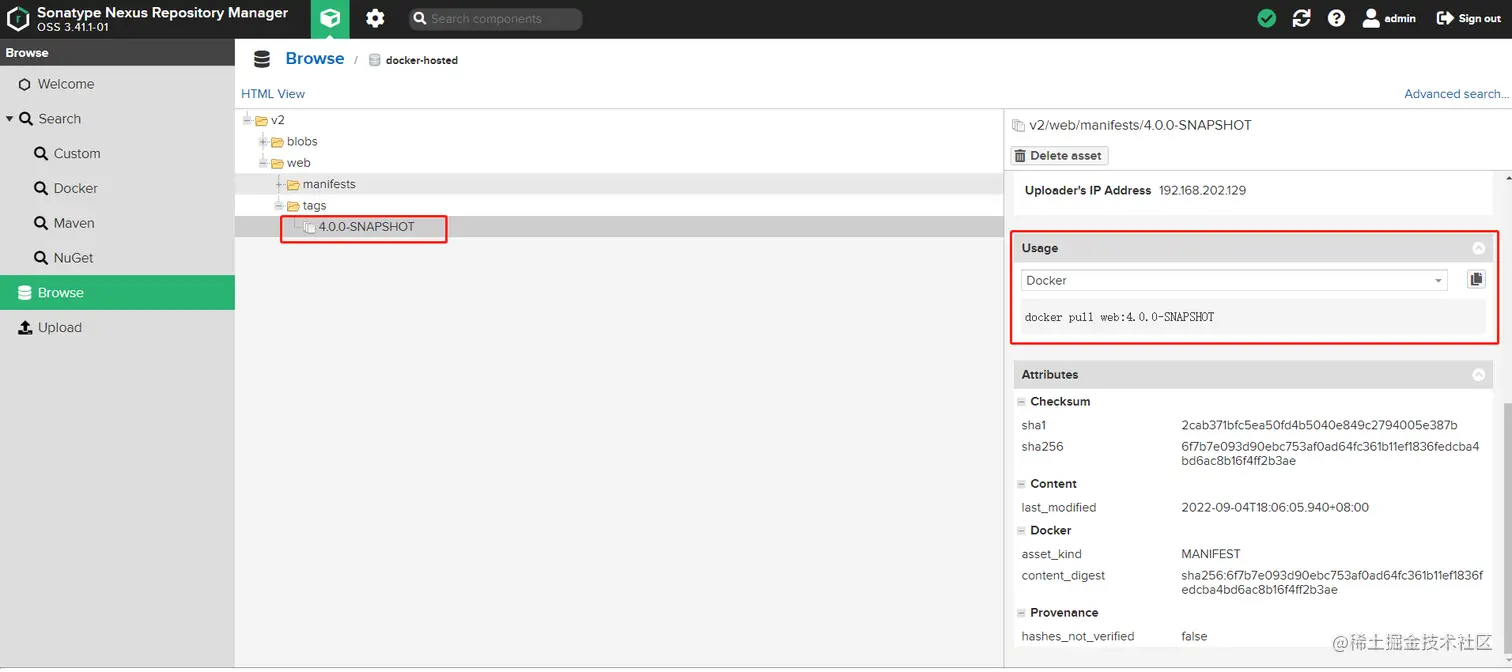Collapse the v2 folder node
Image resolution: width=1512 pixels, height=672 pixels.
point(247,120)
